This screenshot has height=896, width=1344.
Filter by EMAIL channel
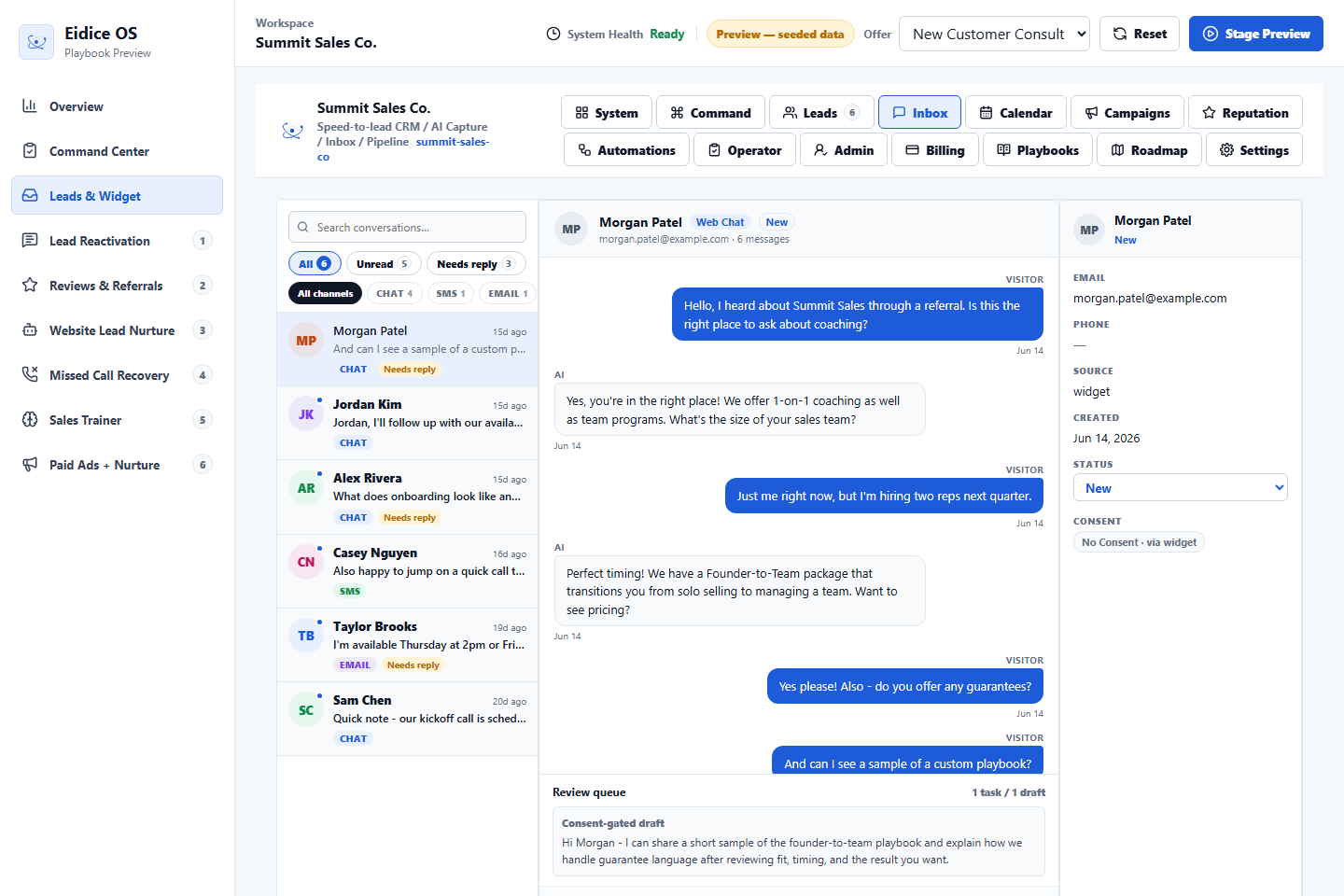coord(508,293)
